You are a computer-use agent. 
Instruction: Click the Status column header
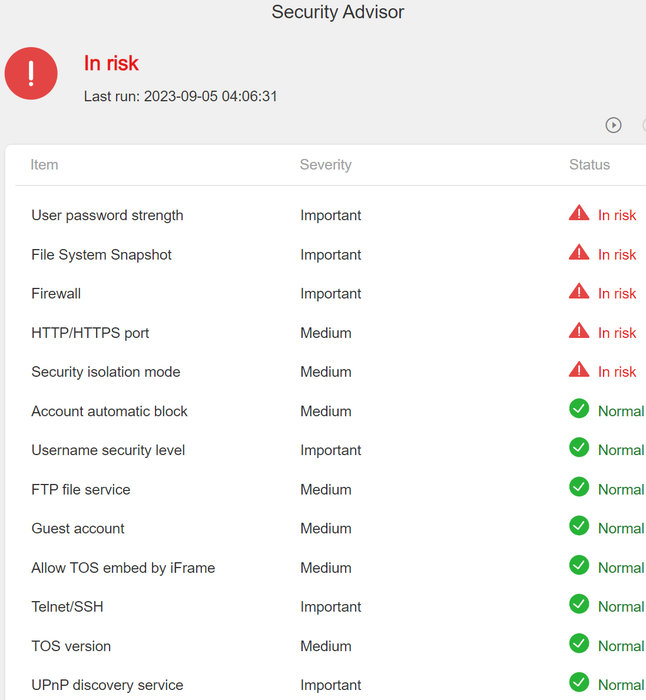(x=589, y=165)
